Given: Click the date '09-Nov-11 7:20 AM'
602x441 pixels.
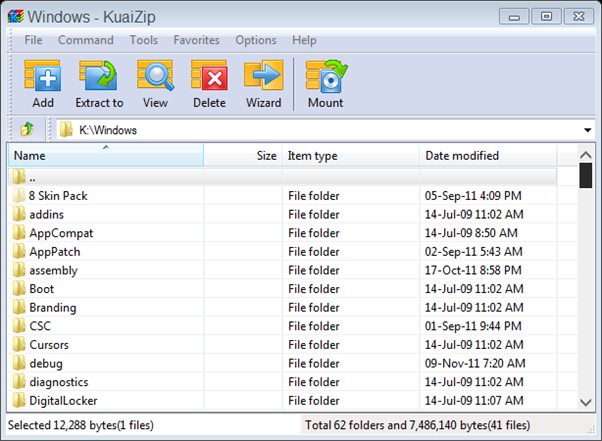Looking at the screenshot, I should tap(475, 363).
